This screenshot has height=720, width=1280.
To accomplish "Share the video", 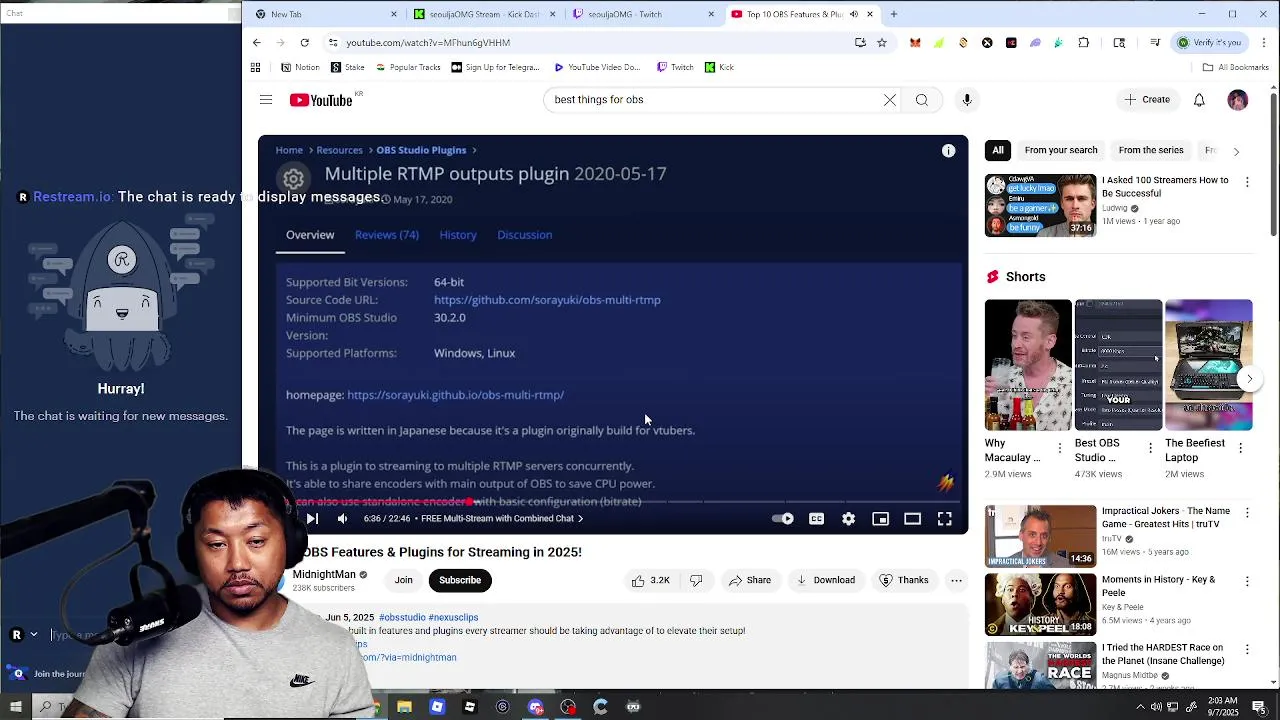I will pyautogui.click(x=750, y=580).
